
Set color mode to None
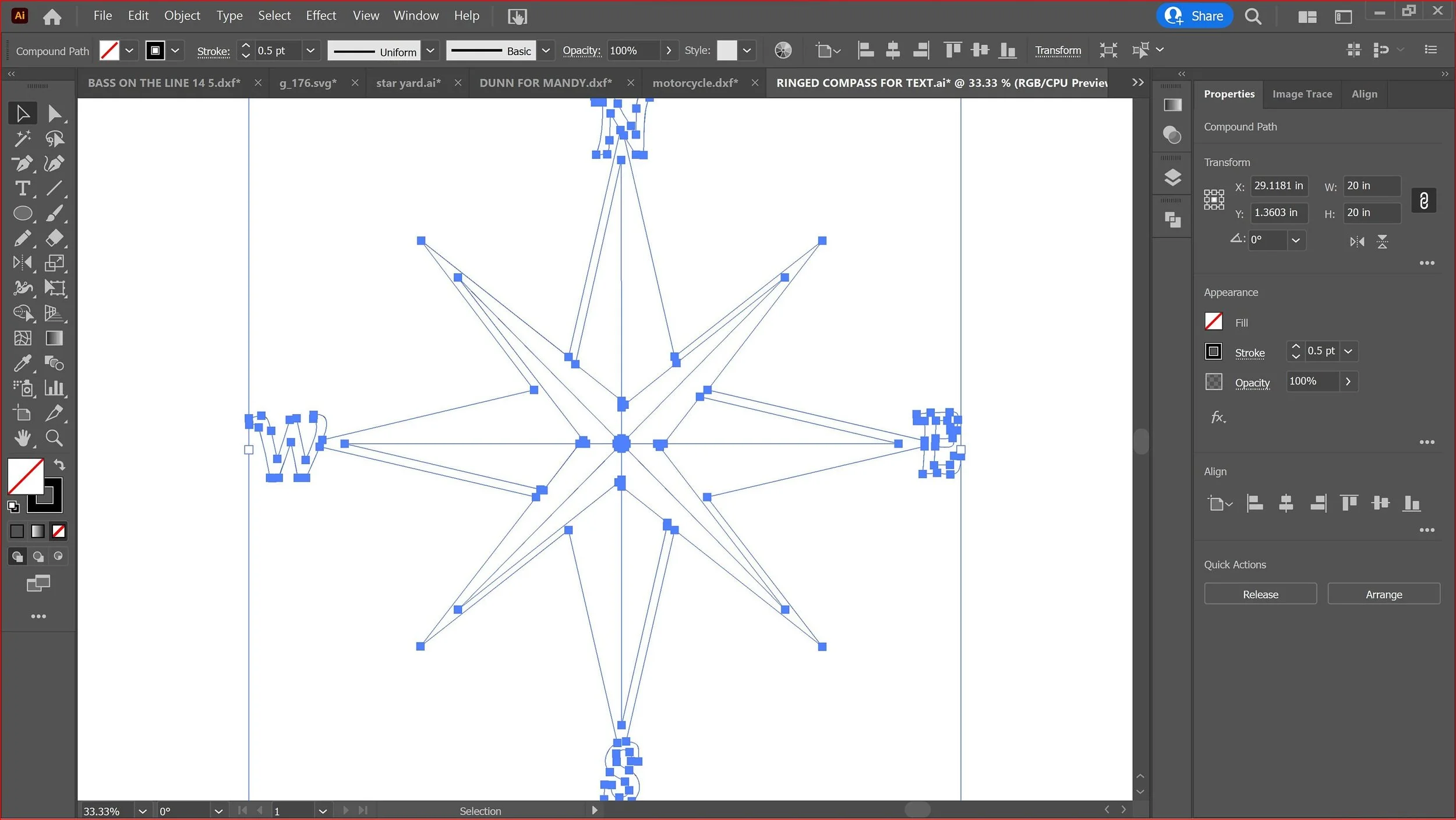pyautogui.click(x=59, y=531)
